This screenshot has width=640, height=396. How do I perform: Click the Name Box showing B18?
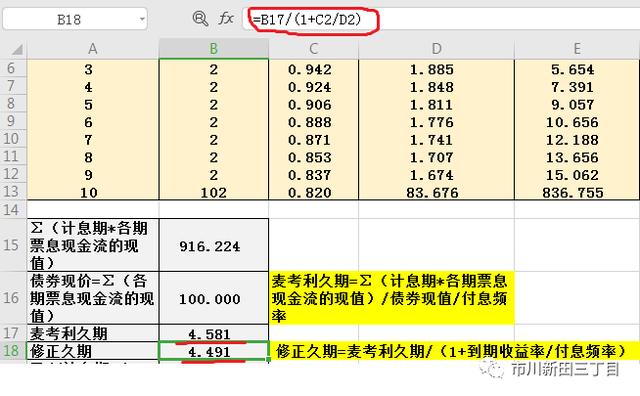(75, 19)
